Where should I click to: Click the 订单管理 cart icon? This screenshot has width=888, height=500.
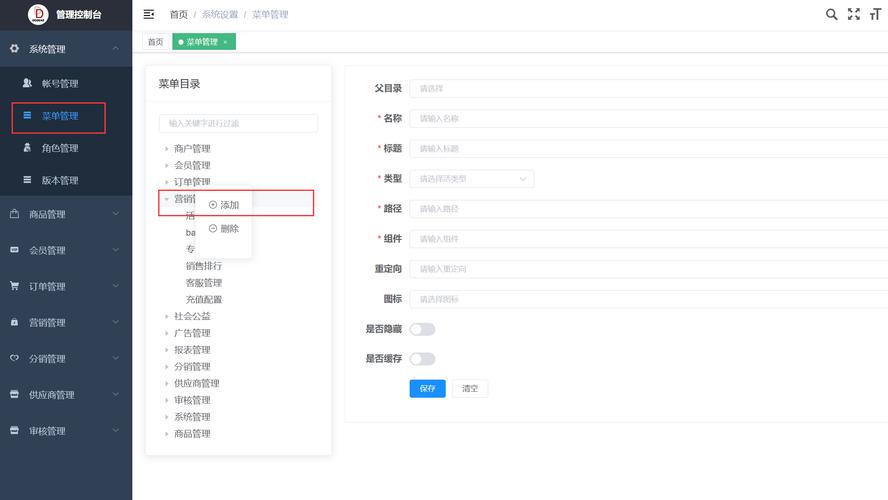tap(14, 286)
